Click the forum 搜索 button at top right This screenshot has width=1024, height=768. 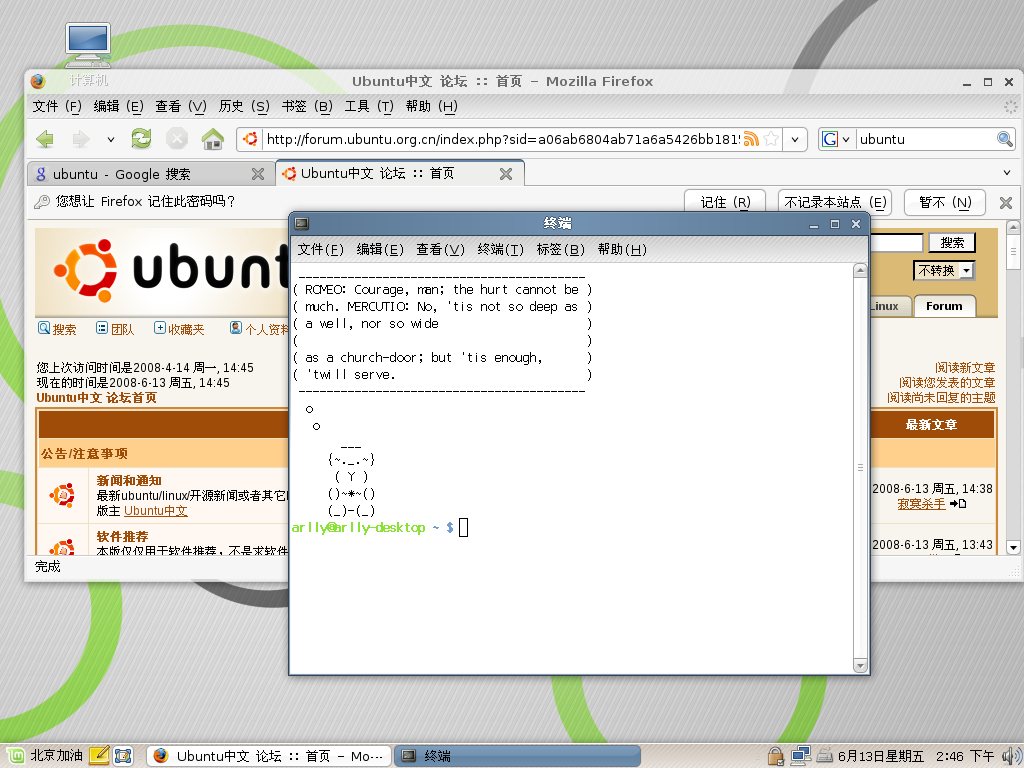pyautogui.click(x=952, y=243)
